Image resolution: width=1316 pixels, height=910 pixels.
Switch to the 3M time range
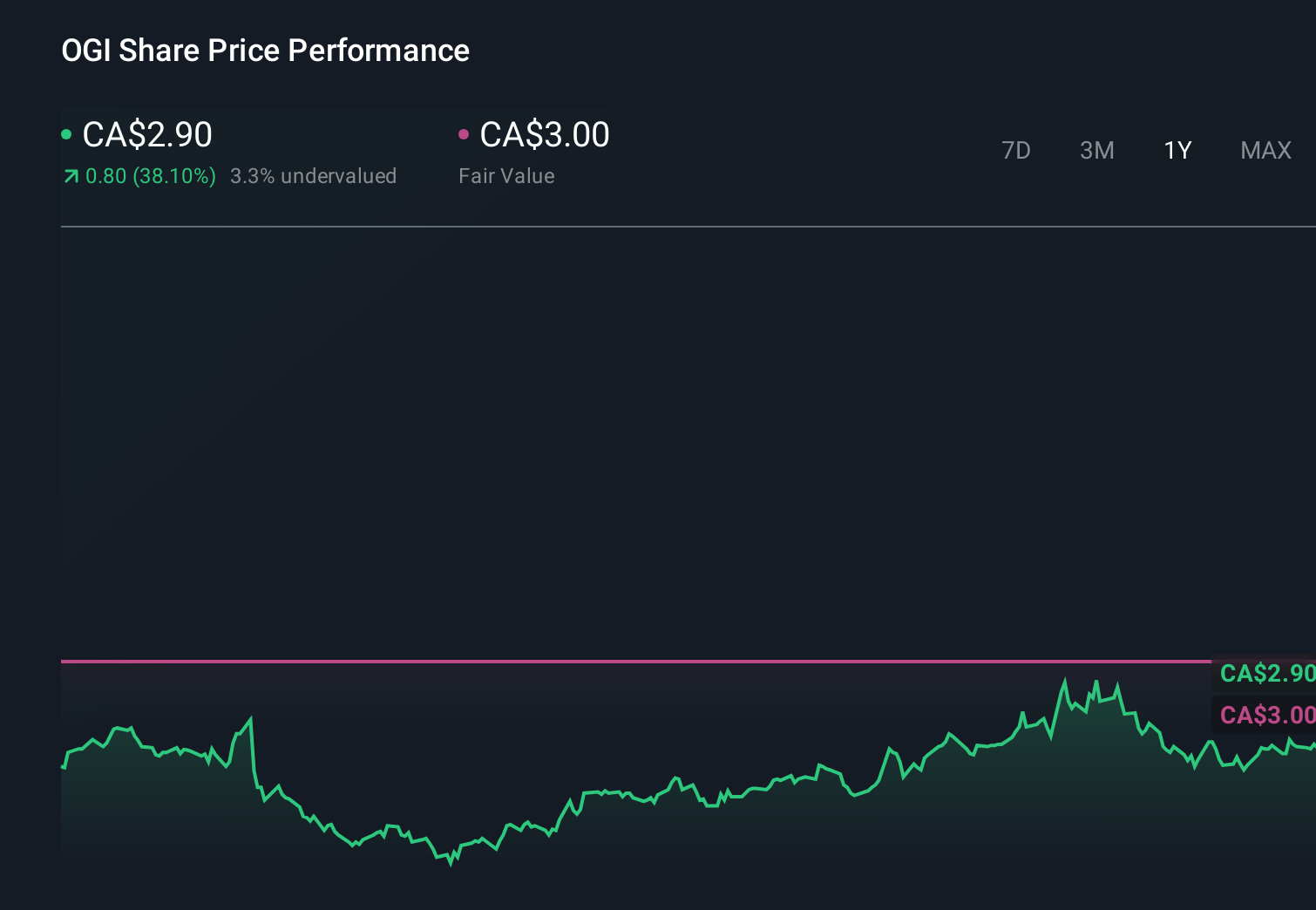(x=1096, y=150)
